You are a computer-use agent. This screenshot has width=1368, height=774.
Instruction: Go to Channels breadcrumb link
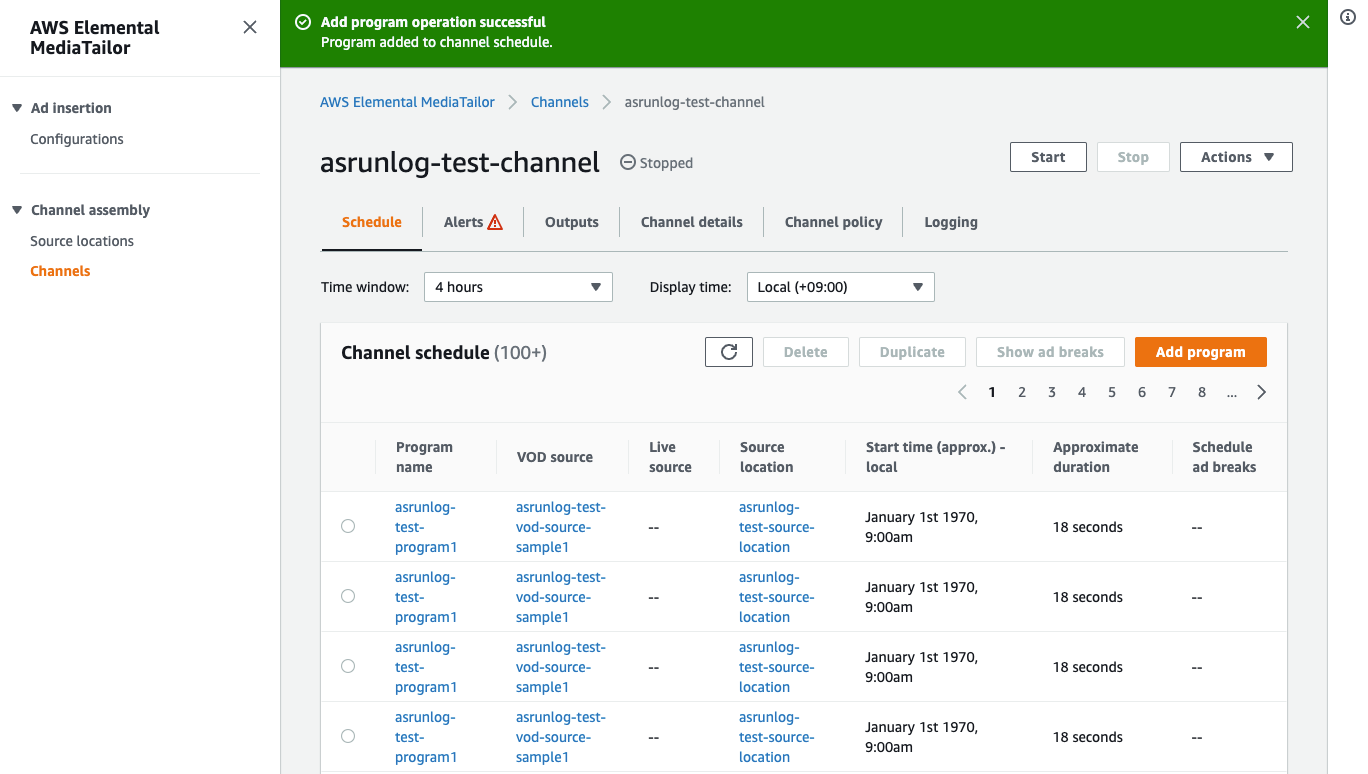tap(560, 102)
